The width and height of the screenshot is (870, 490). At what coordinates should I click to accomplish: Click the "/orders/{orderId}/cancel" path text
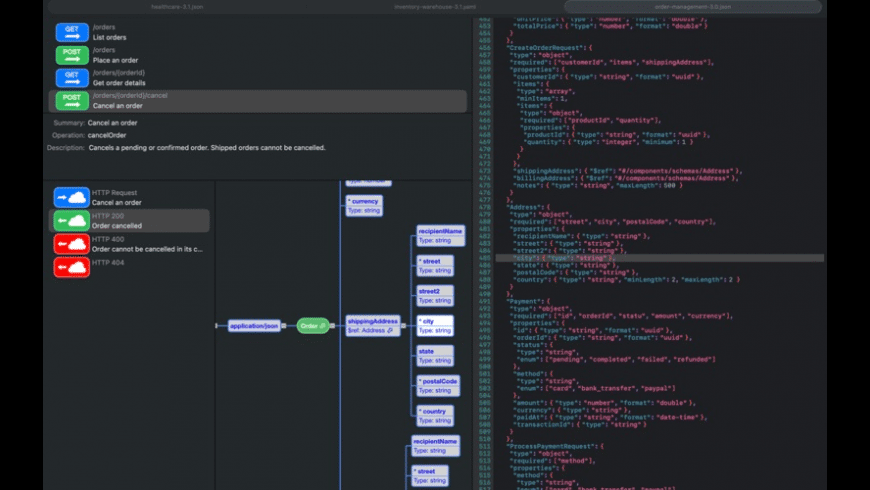[x=130, y=95]
